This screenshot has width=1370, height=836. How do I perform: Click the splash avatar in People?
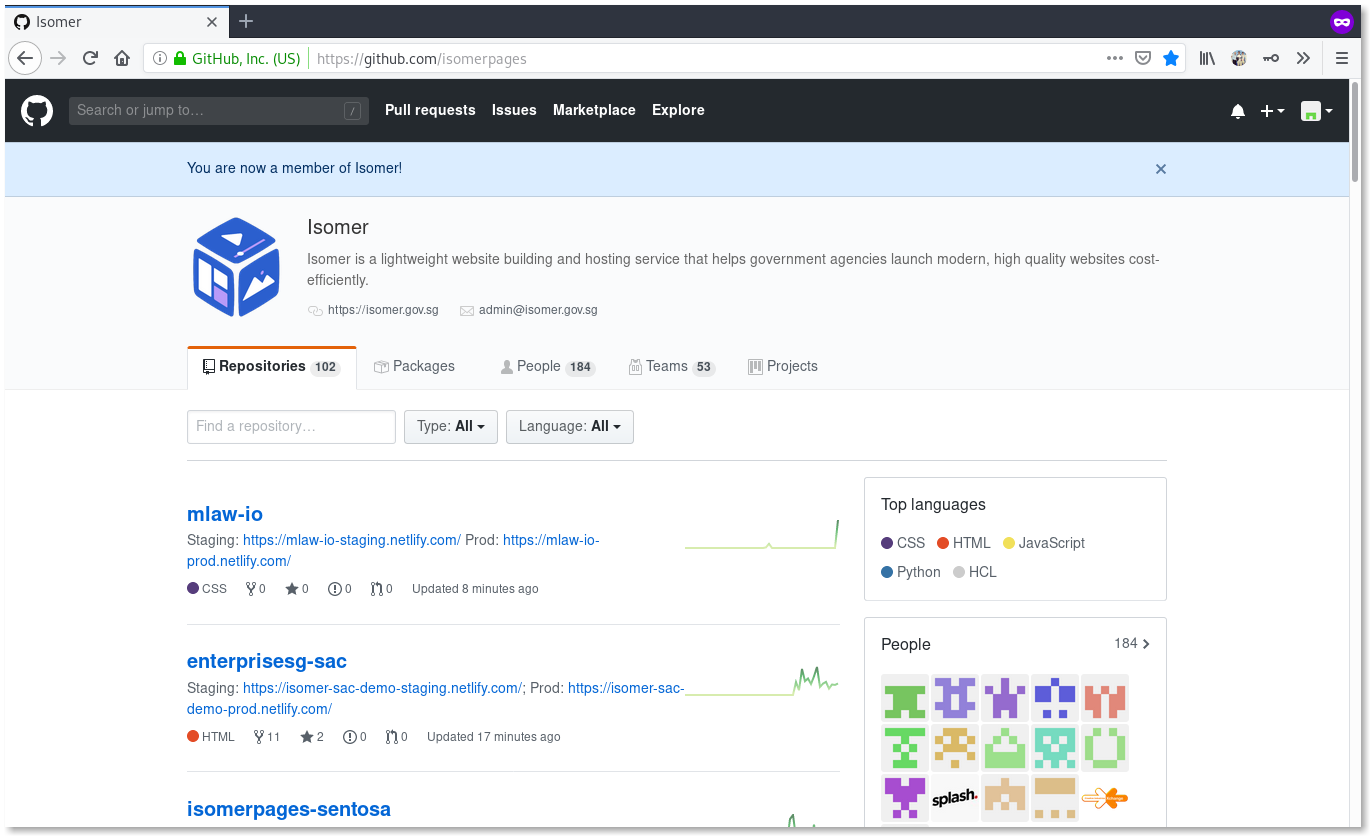[955, 798]
